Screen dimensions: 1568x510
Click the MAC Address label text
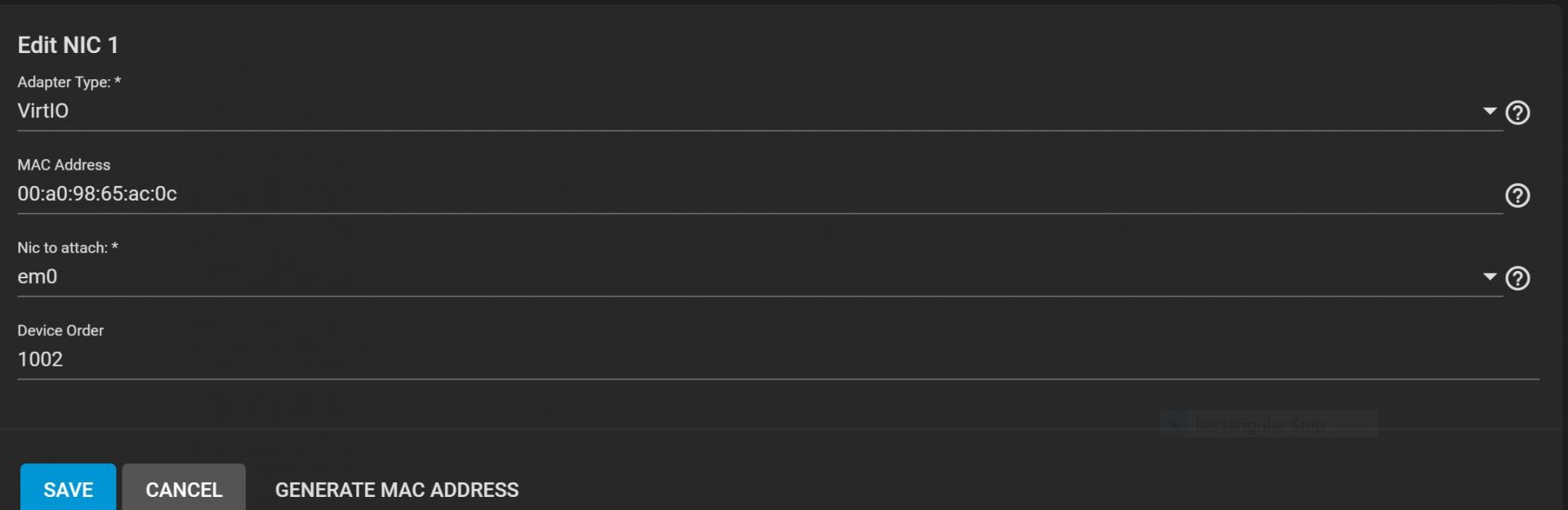click(64, 165)
